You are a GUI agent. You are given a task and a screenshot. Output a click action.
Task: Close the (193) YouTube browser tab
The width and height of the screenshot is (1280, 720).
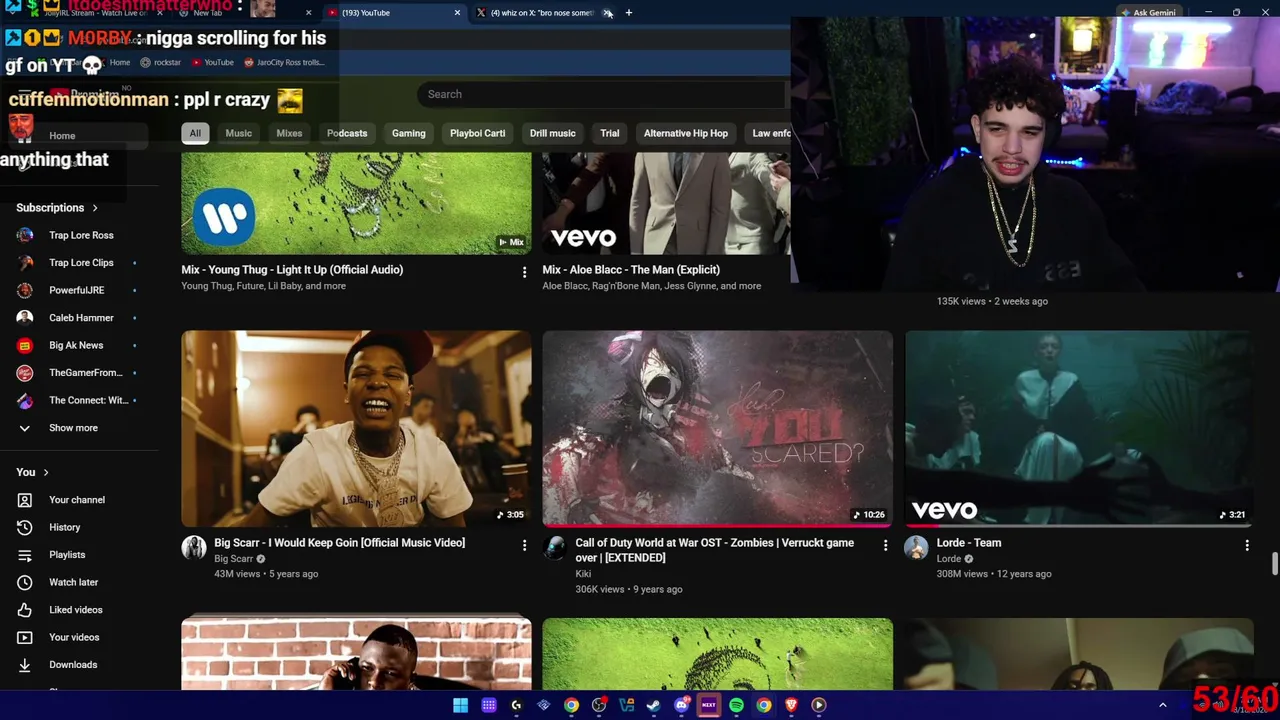(x=457, y=13)
